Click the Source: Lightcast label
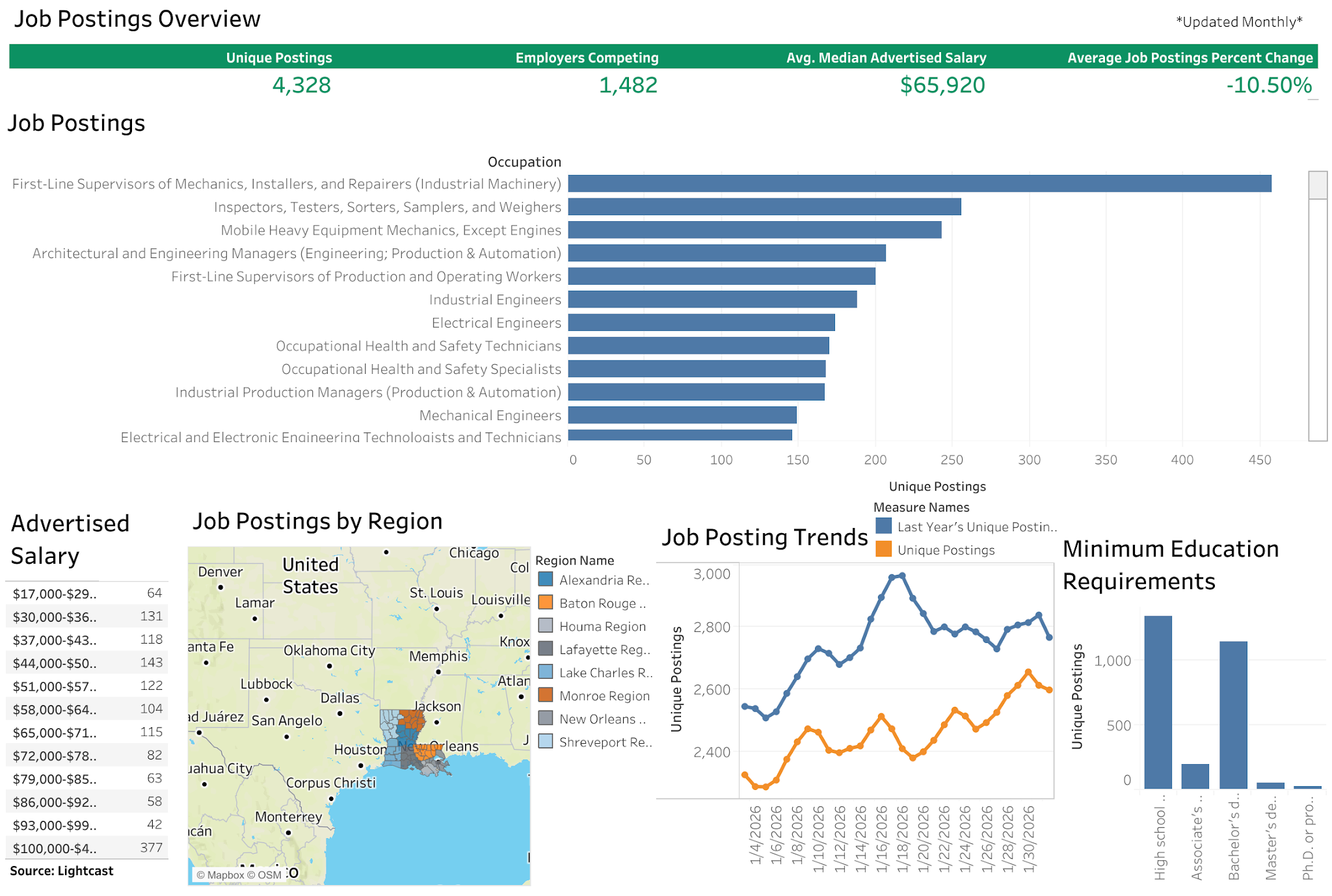Viewport: 1332px width, 896px height. pos(62,870)
